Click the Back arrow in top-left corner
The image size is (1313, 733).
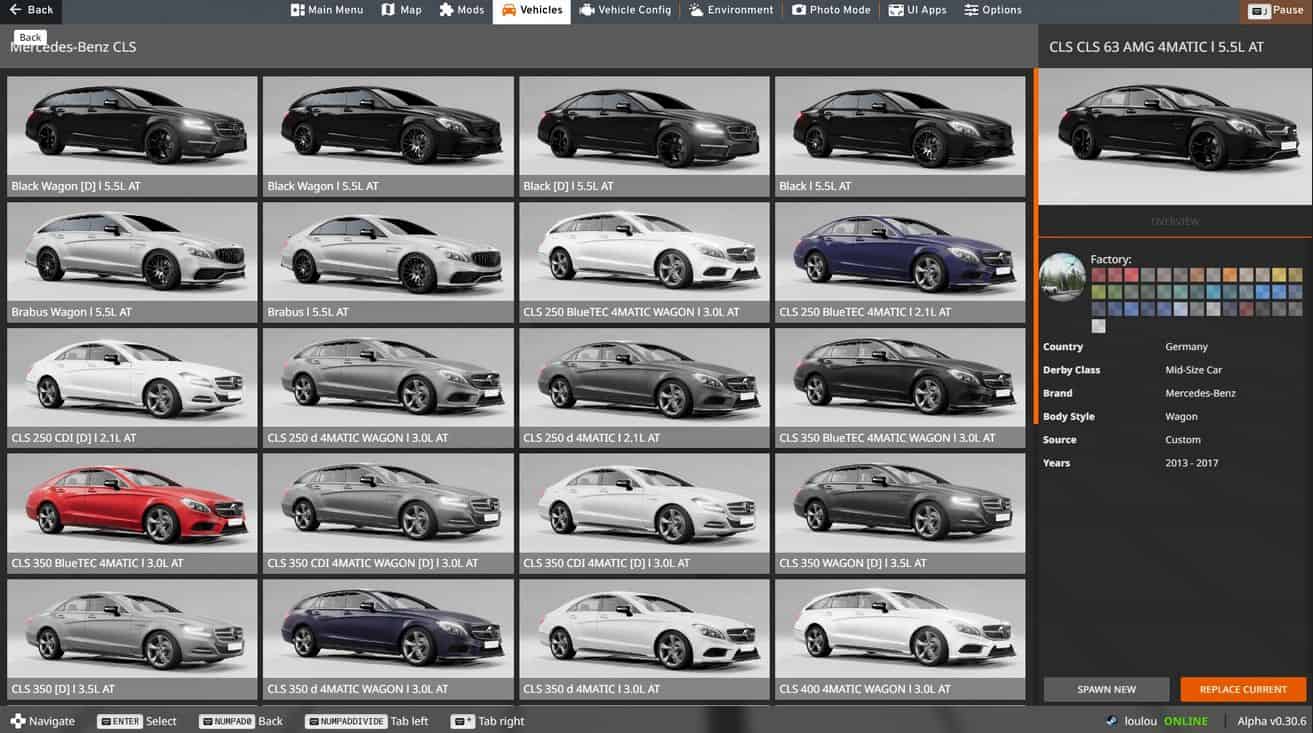click(x=31, y=10)
